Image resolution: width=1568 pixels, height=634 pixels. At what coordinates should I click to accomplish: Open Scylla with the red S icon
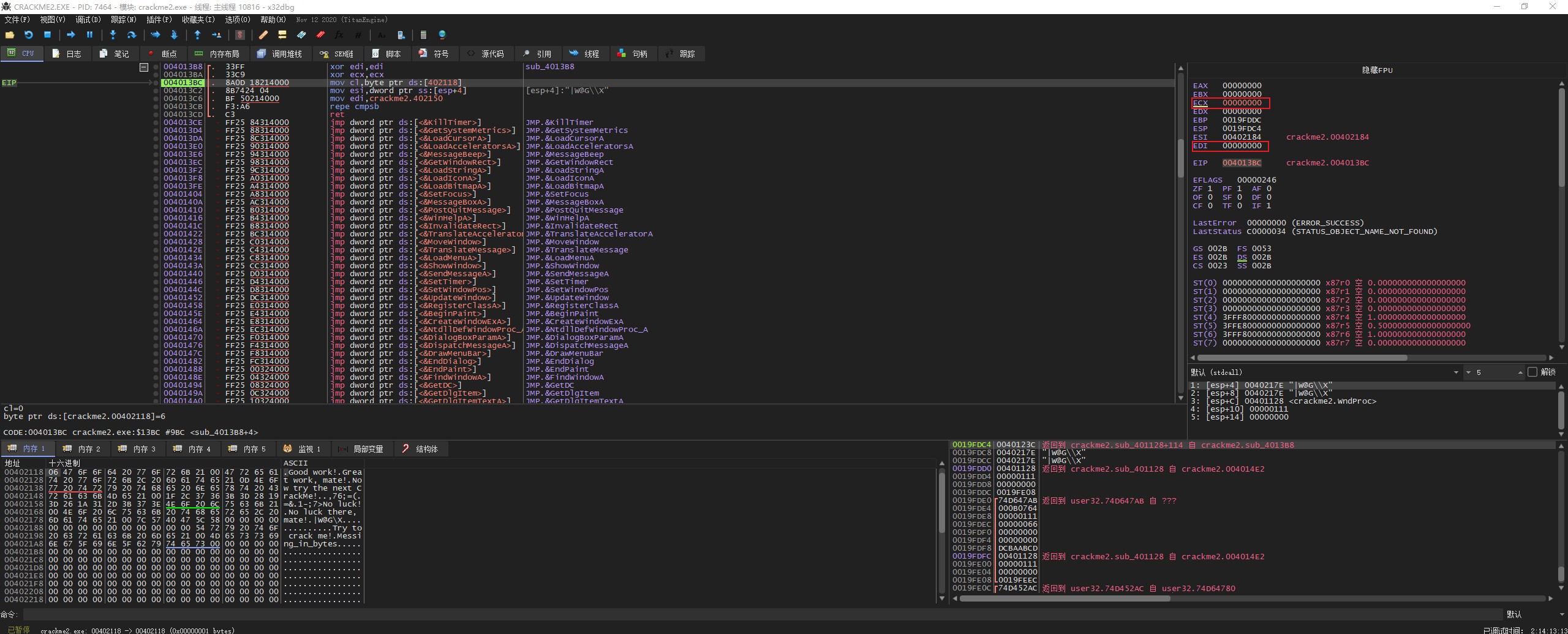point(240,35)
